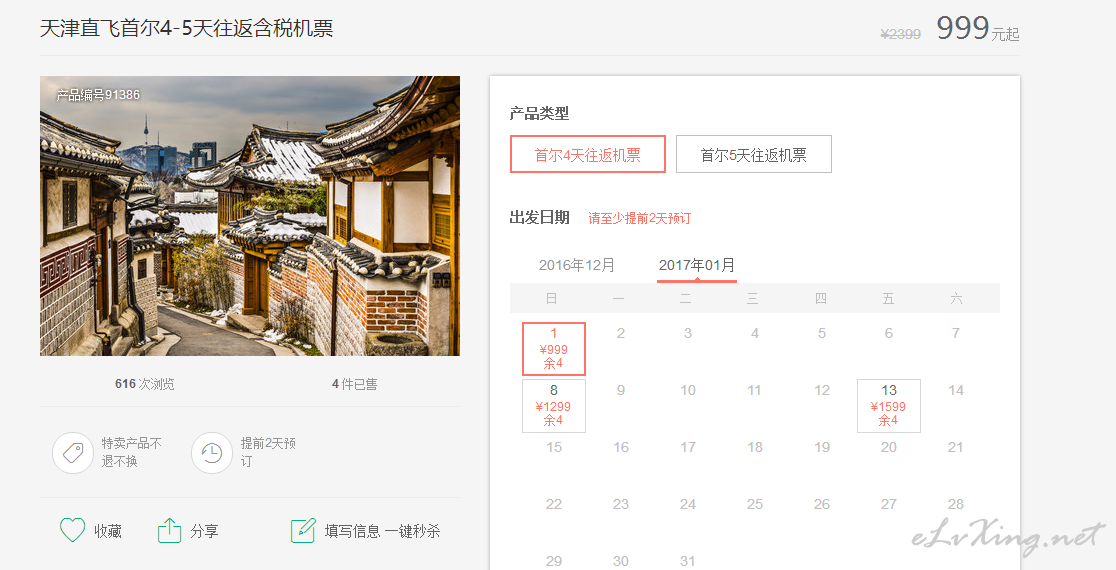Click 4 件已售 sold count
Viewport: 1116px width, 570px height.
(x=354, y=384)
